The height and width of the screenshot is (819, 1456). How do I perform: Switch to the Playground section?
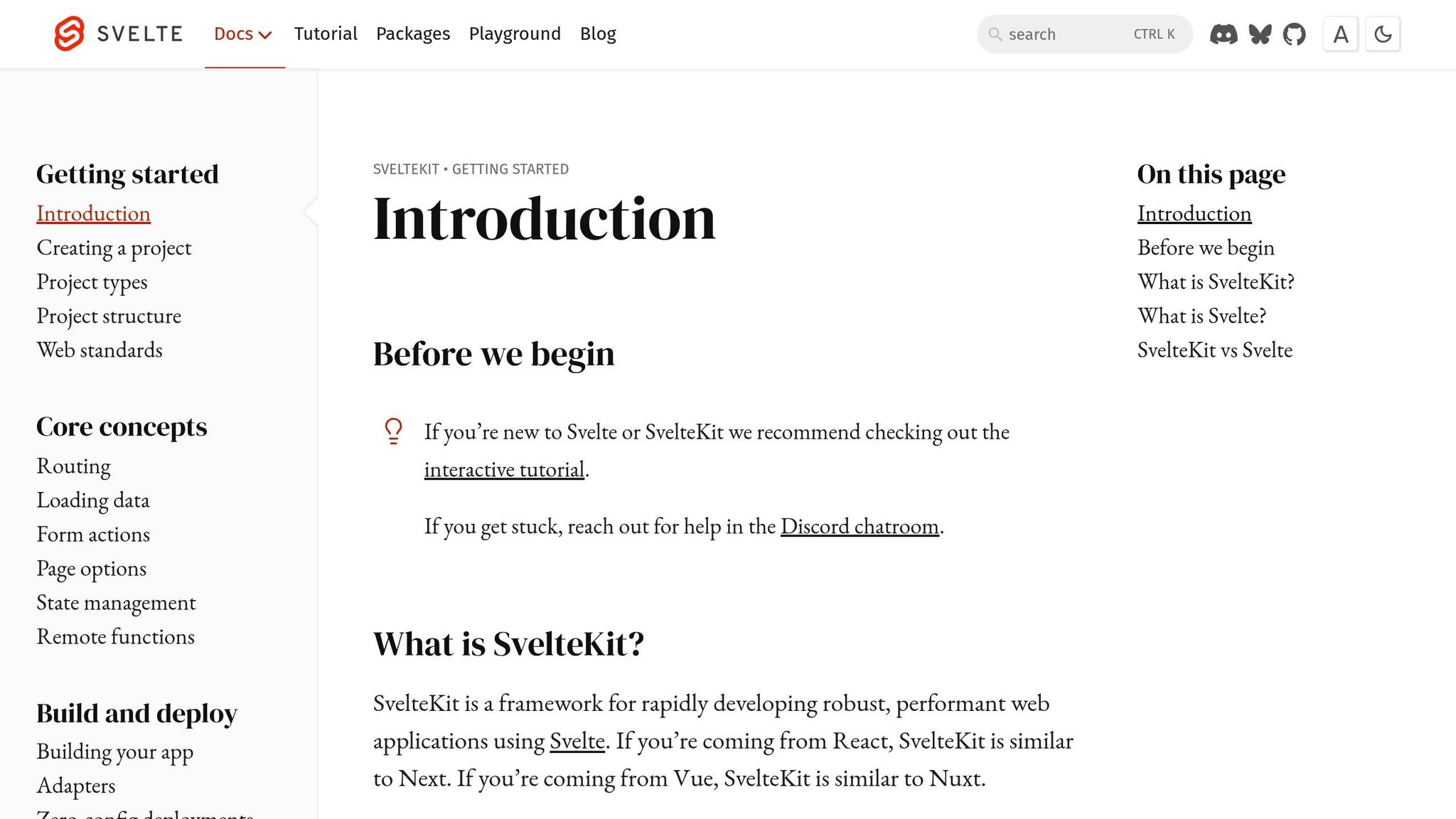pos(515,33)
